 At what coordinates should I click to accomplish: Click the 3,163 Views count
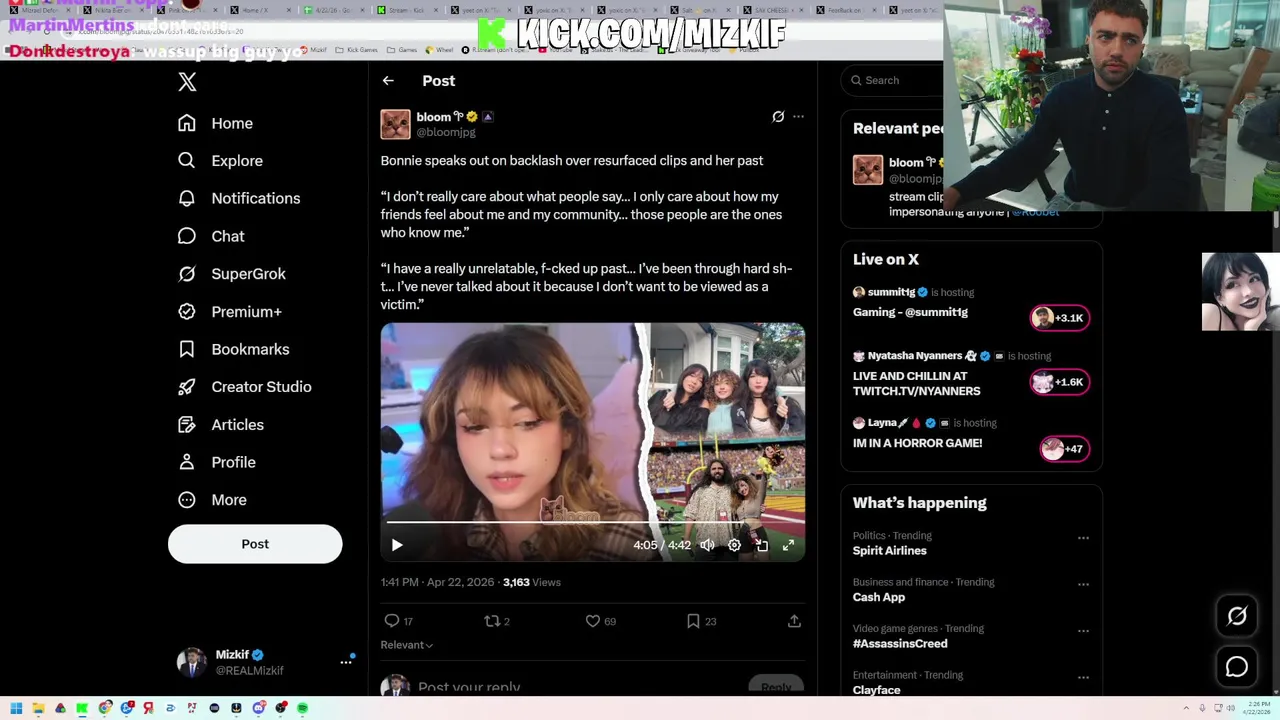(x=532, y=582)
